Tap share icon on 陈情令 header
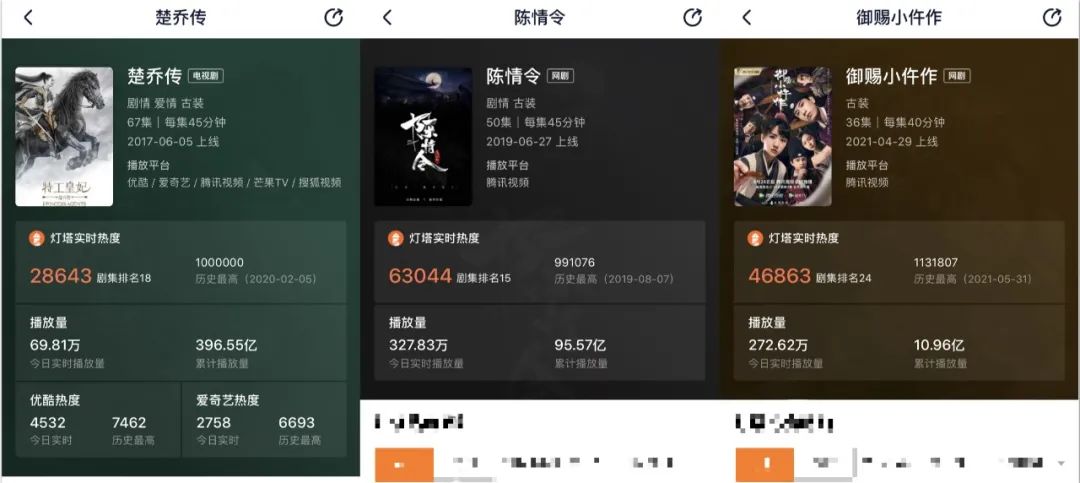 point(692,18)
